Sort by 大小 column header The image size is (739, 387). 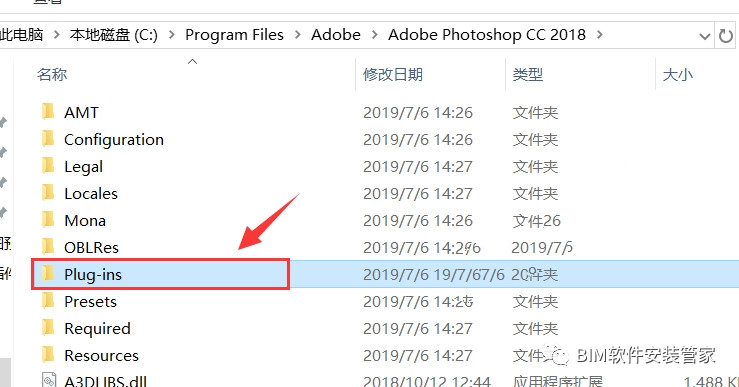pyautogui.click(x=678, y=74)
